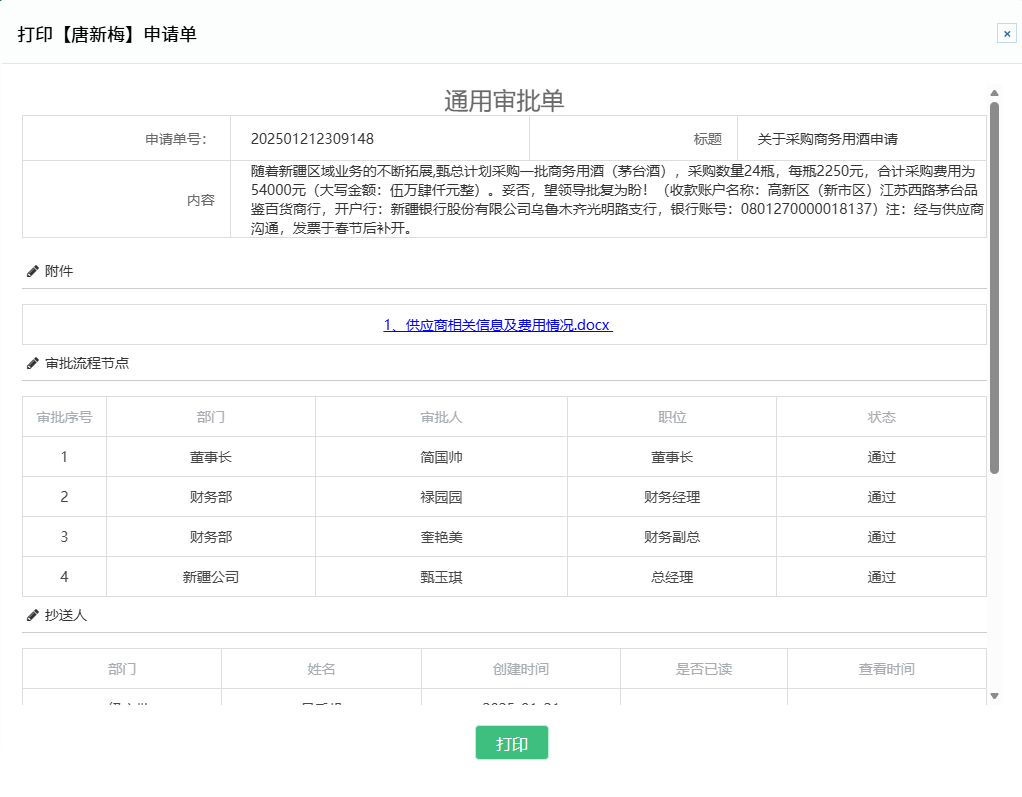Click the 审批人 column header

pos(441,417)
